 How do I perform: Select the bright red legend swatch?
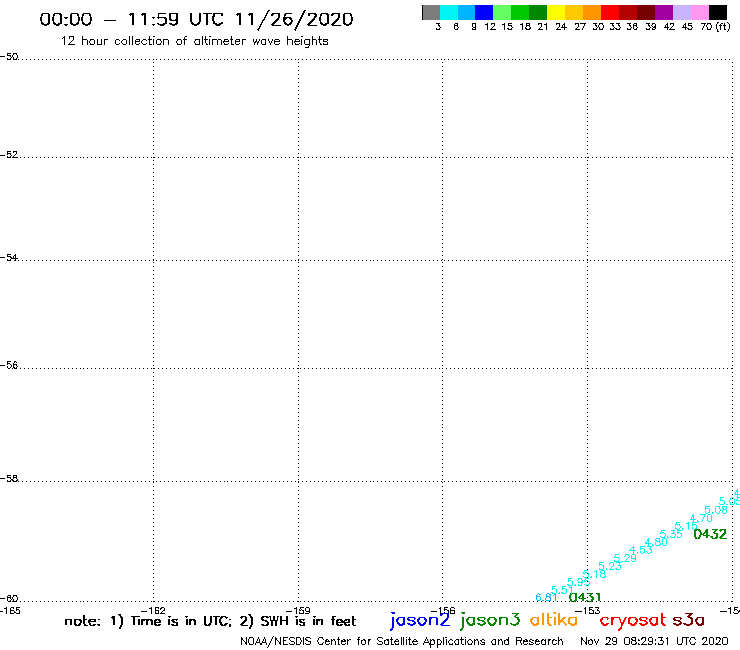610,12
